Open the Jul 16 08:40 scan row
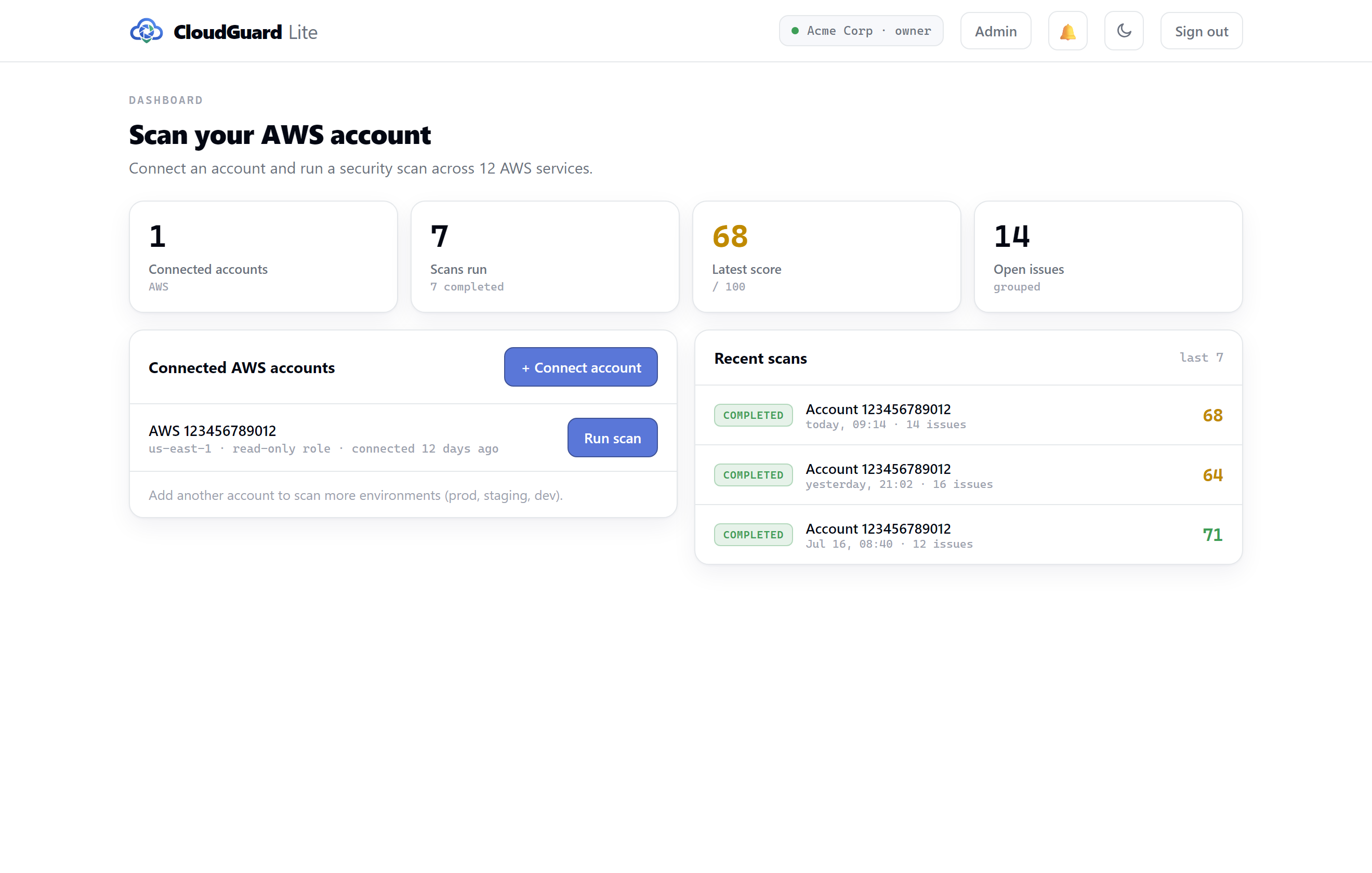The width and height of the screenshot is (1372, 873). click(x=969, y=535)
